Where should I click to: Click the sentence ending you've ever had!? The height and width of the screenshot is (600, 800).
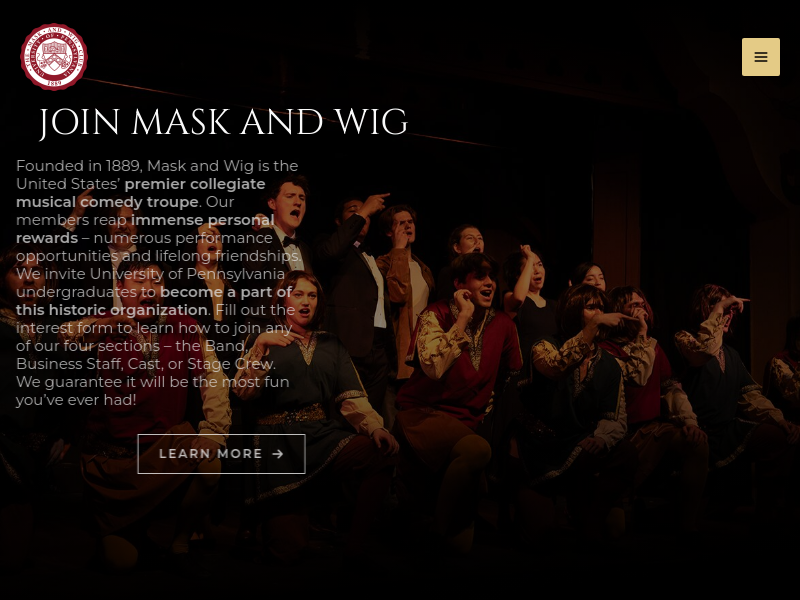tap(153, 391)
